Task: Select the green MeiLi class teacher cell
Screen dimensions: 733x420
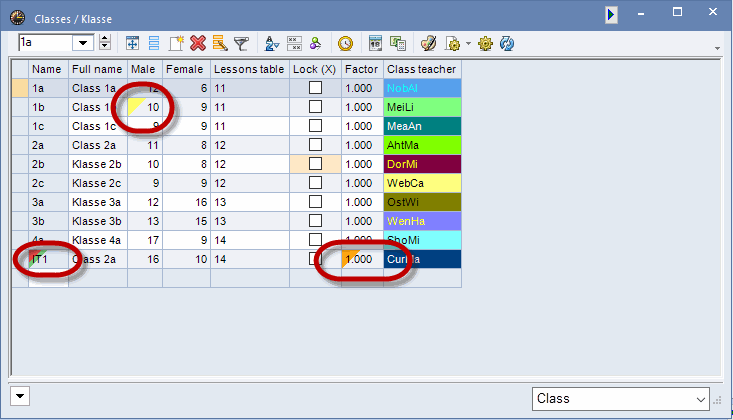Action: click(423, 107)
